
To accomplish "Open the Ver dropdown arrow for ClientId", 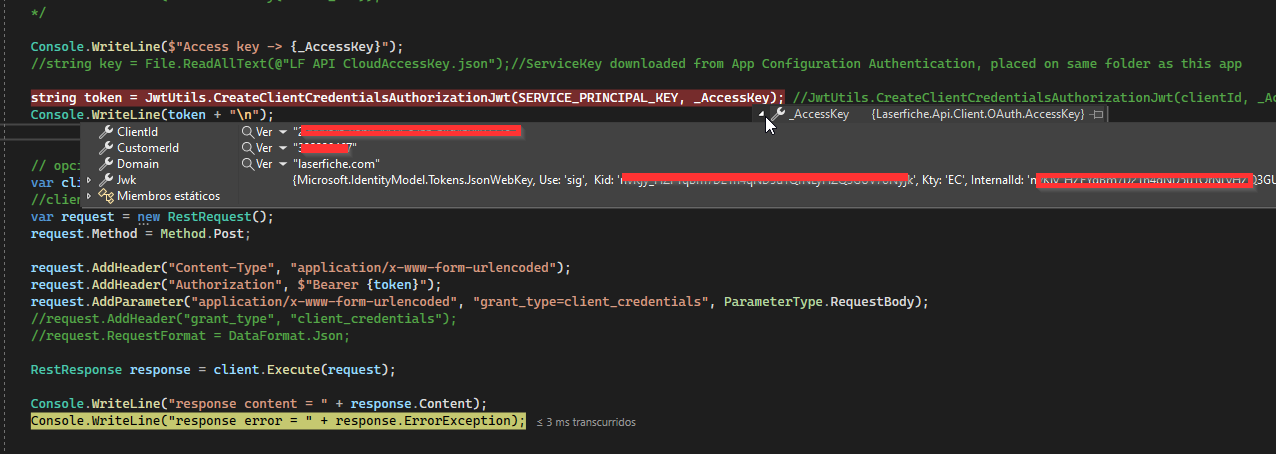I will click(283, 132).
